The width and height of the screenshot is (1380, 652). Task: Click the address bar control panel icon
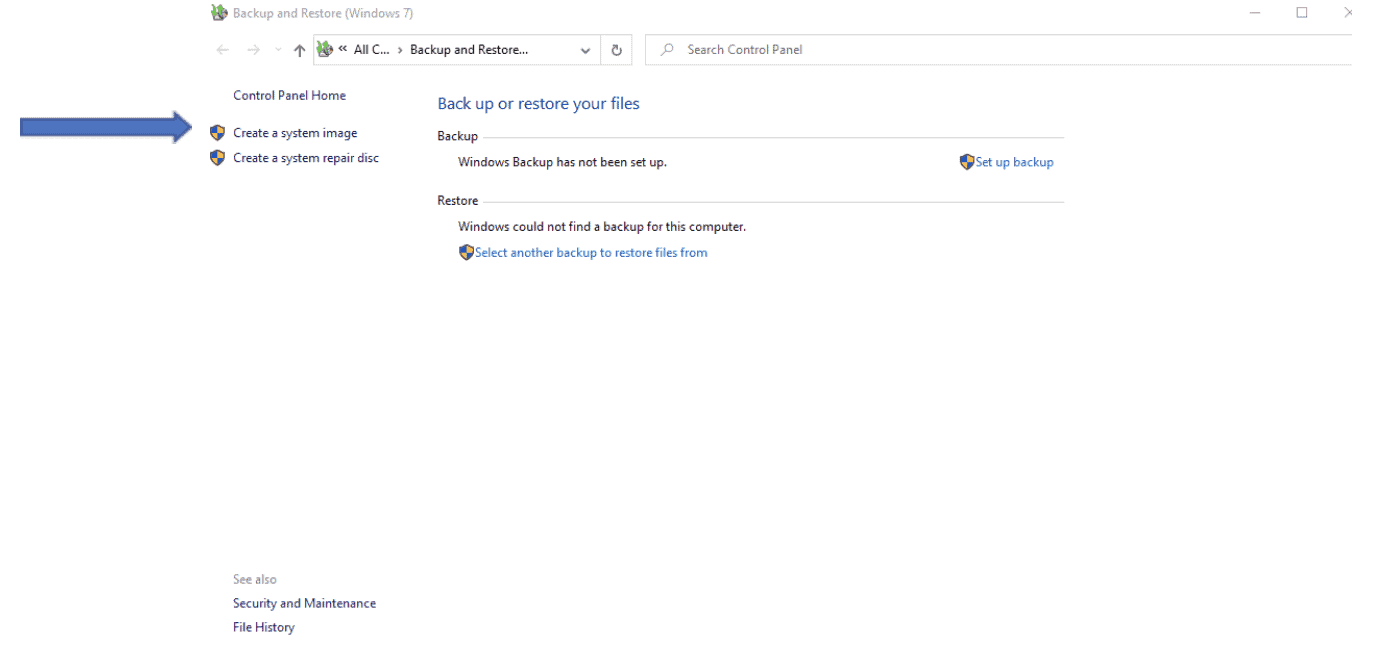tap(325, 49)
